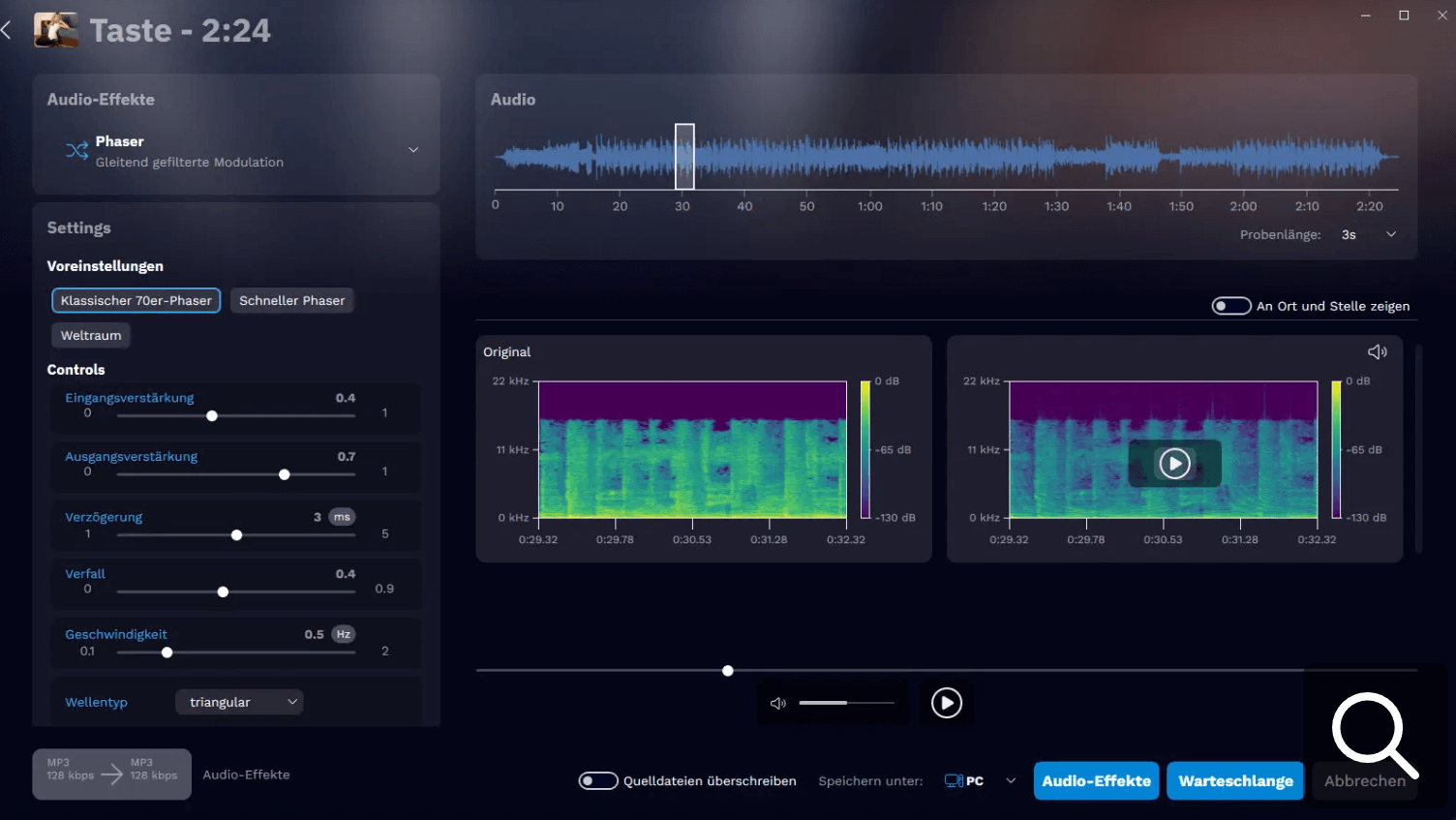The image size is (1456, 820).
Task: Click the blue 'Audio-Effekte' button
Action: 1096,781
